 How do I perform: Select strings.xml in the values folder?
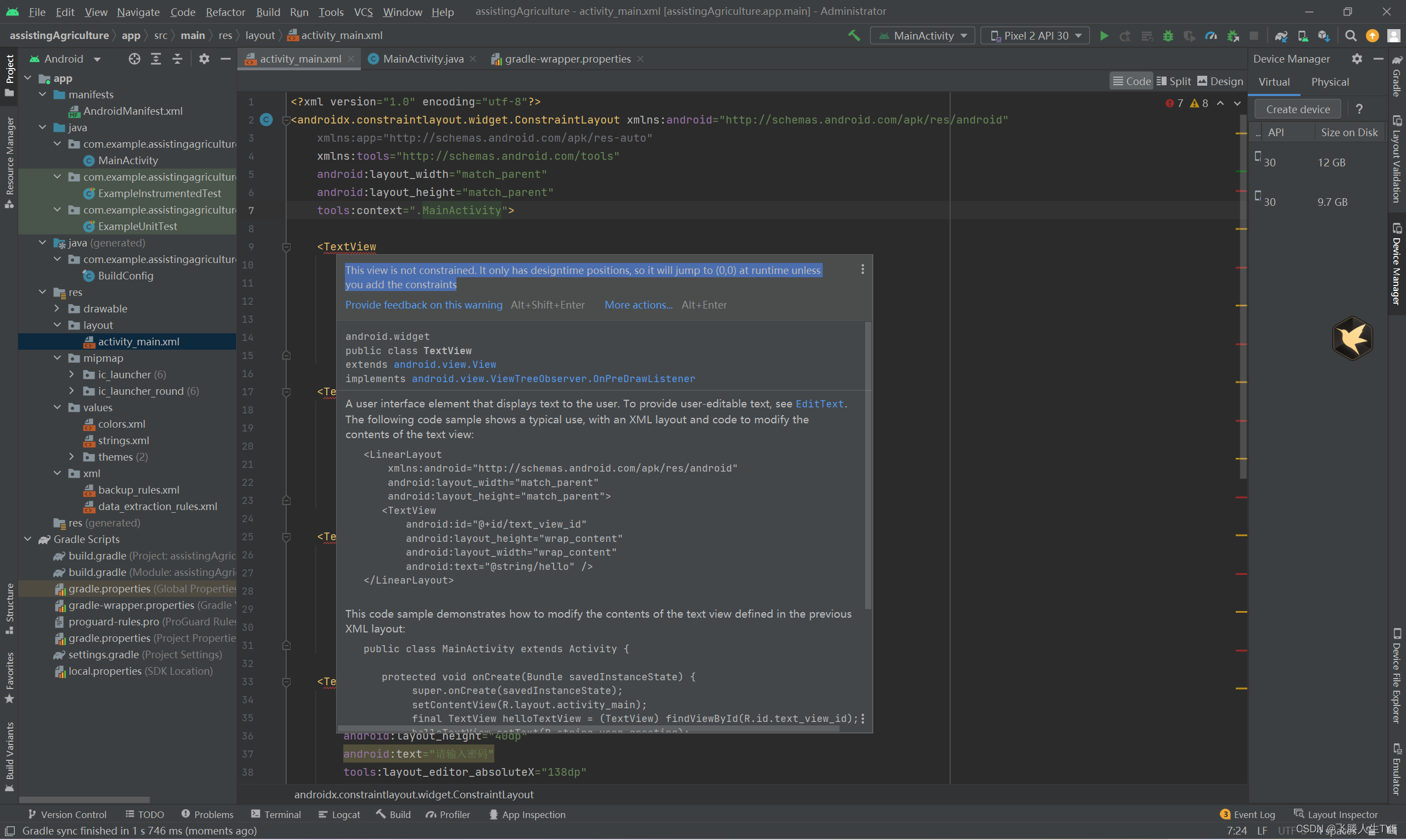(124, 440)
